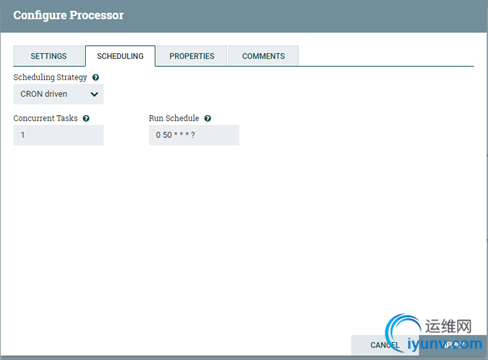Click the Concurrent Tasks input field
Image resolution: width=488 pixels, height=360 pixels.
(58, 135)
